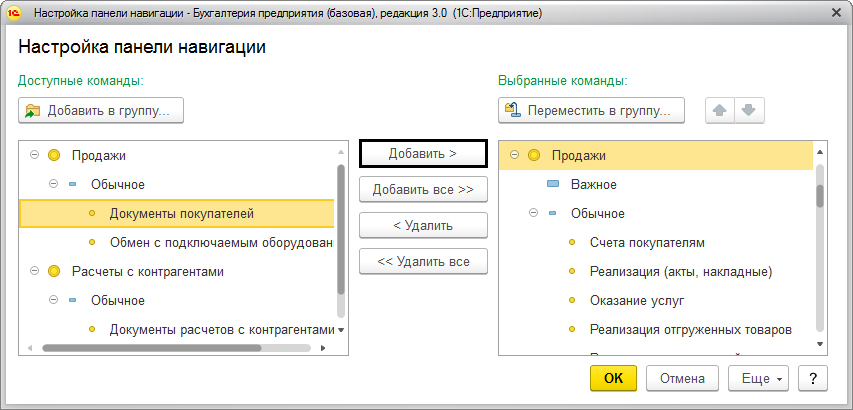Click the move up arrow icon
853x410 pixels.
pyautogui.click(x=718, y=110)
